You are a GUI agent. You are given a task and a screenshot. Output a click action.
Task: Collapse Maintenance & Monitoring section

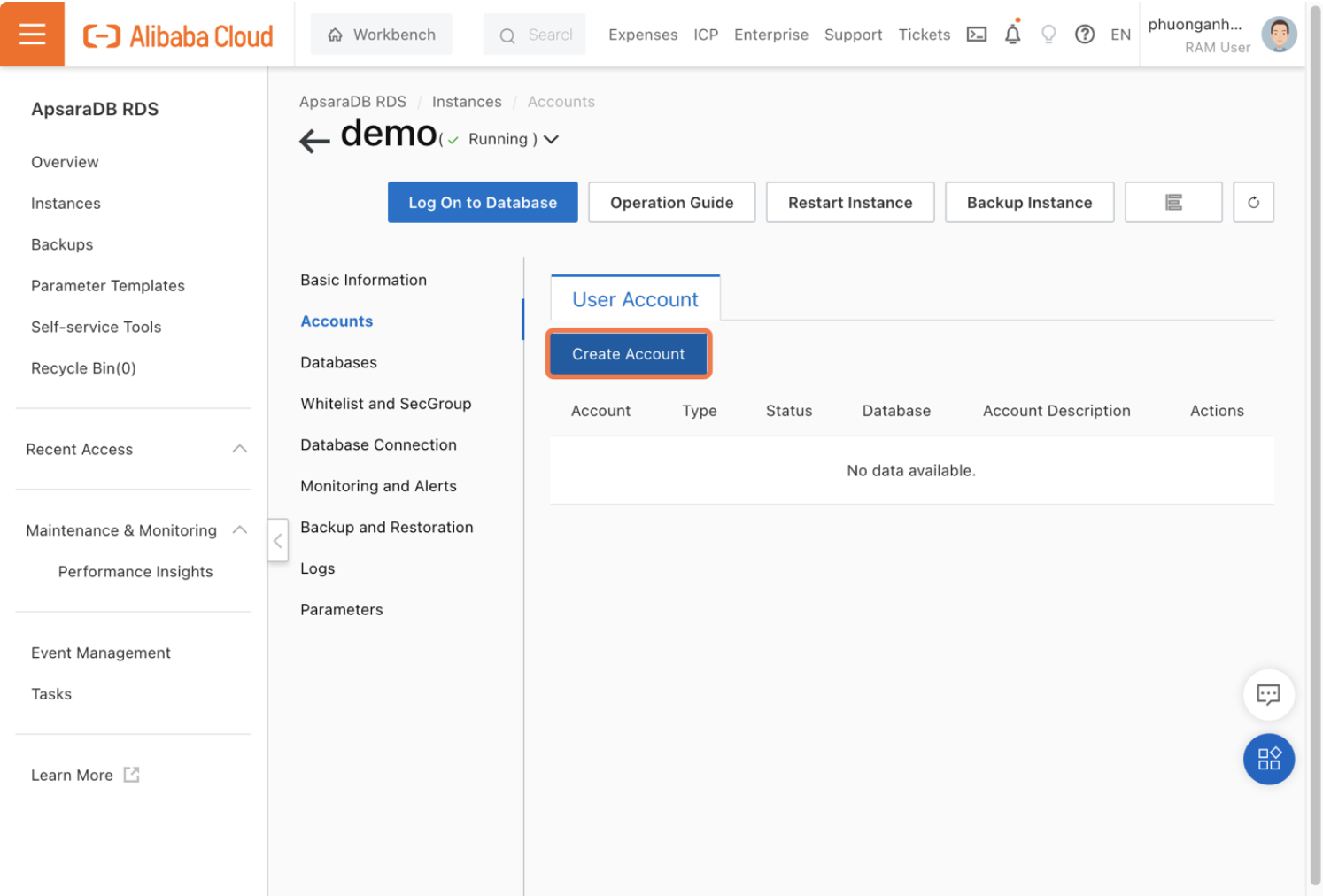(240, 529)
